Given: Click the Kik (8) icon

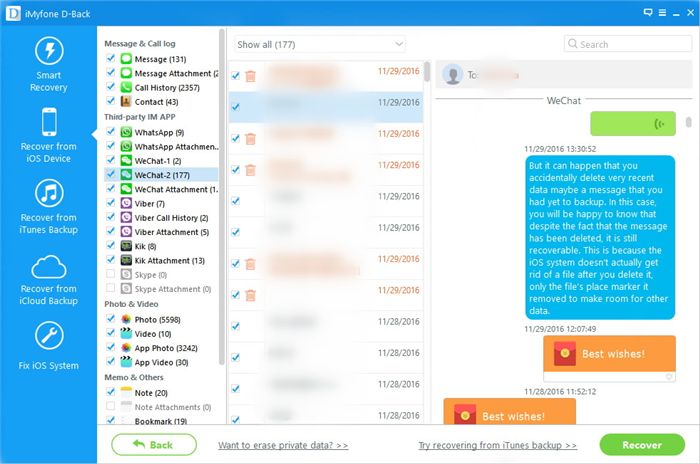Looking at the screenshot, I should tap(126, 246).
